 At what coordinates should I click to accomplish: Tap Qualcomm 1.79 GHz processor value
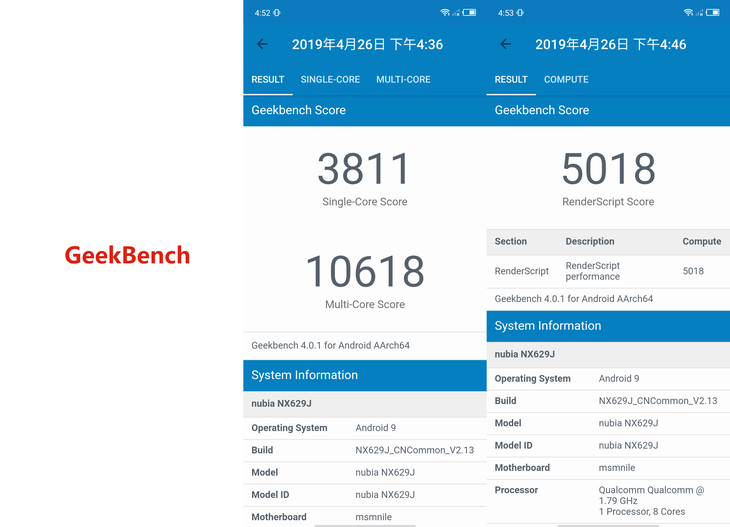tap(651, 500)
